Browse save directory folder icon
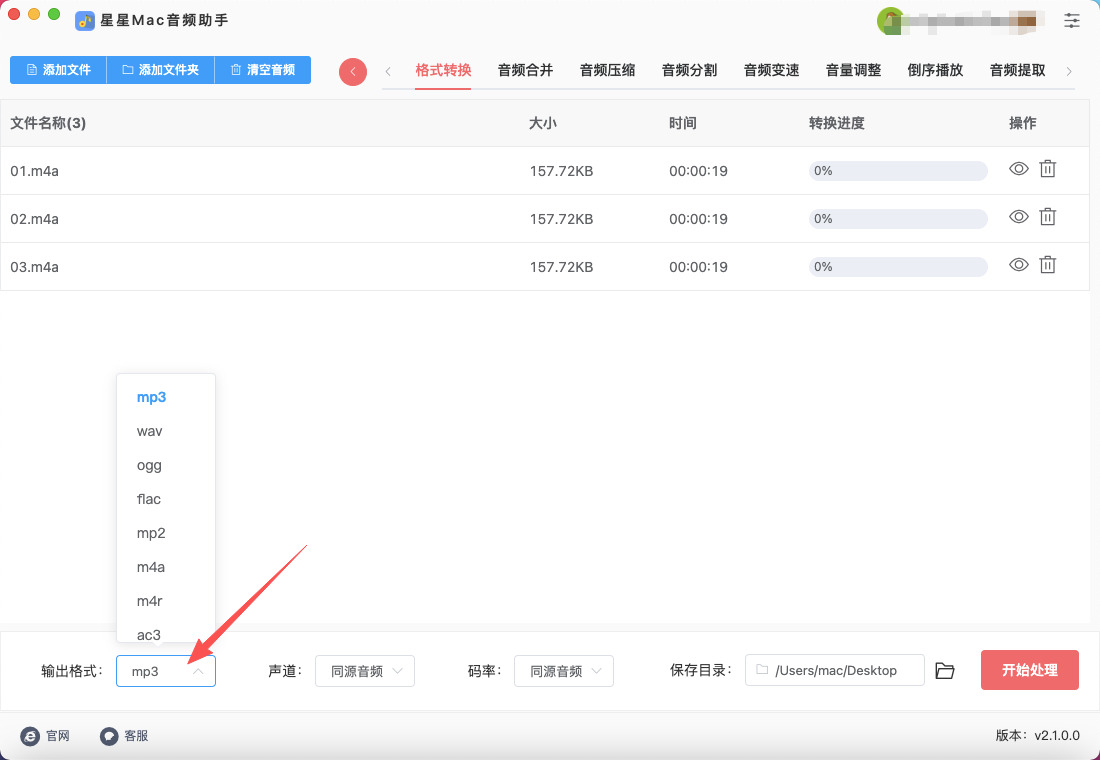 (x=945, y=671)
